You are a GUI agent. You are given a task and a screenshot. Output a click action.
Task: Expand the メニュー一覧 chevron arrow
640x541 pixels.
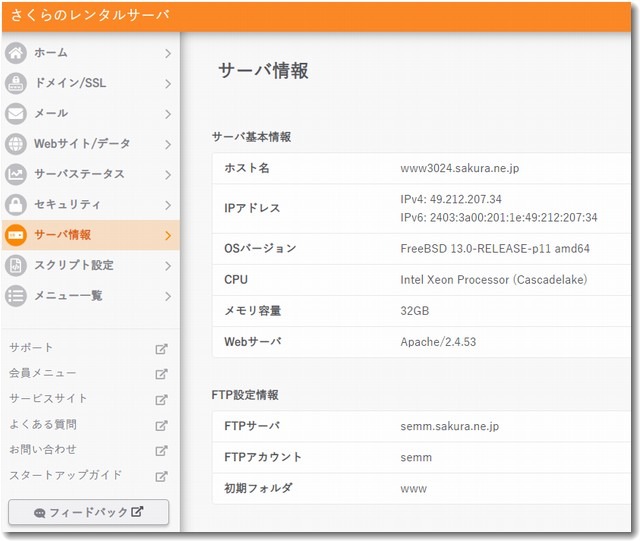point(168,296)
